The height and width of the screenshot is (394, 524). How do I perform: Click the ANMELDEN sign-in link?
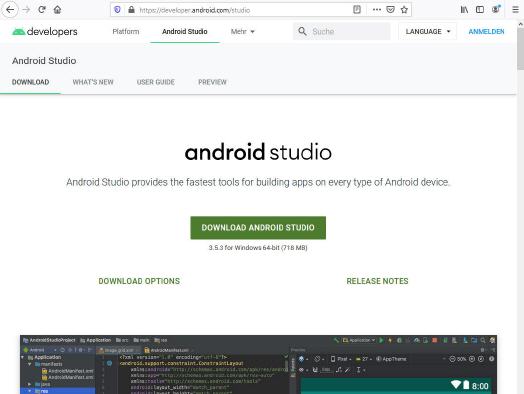(486, 31)
